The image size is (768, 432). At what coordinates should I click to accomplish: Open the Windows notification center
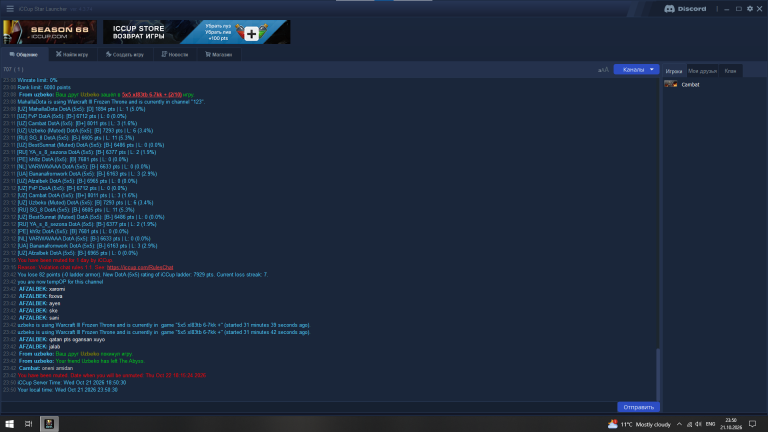click(x=753, y=424)
